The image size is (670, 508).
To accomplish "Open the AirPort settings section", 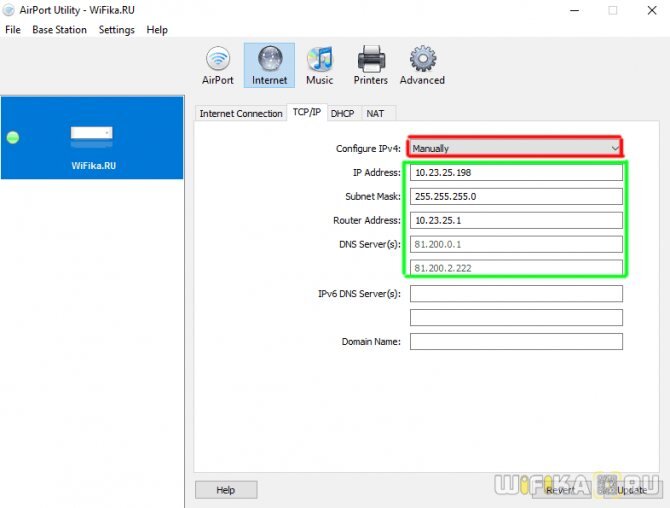I will pos(218,65).
